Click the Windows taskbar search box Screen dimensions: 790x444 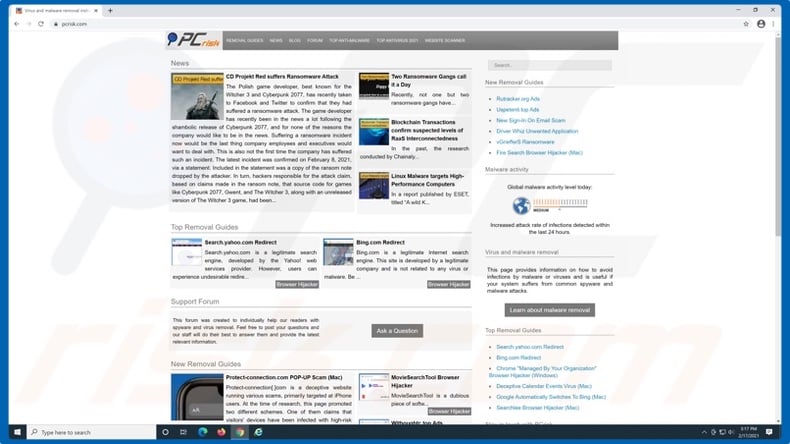tap(91, 432)
